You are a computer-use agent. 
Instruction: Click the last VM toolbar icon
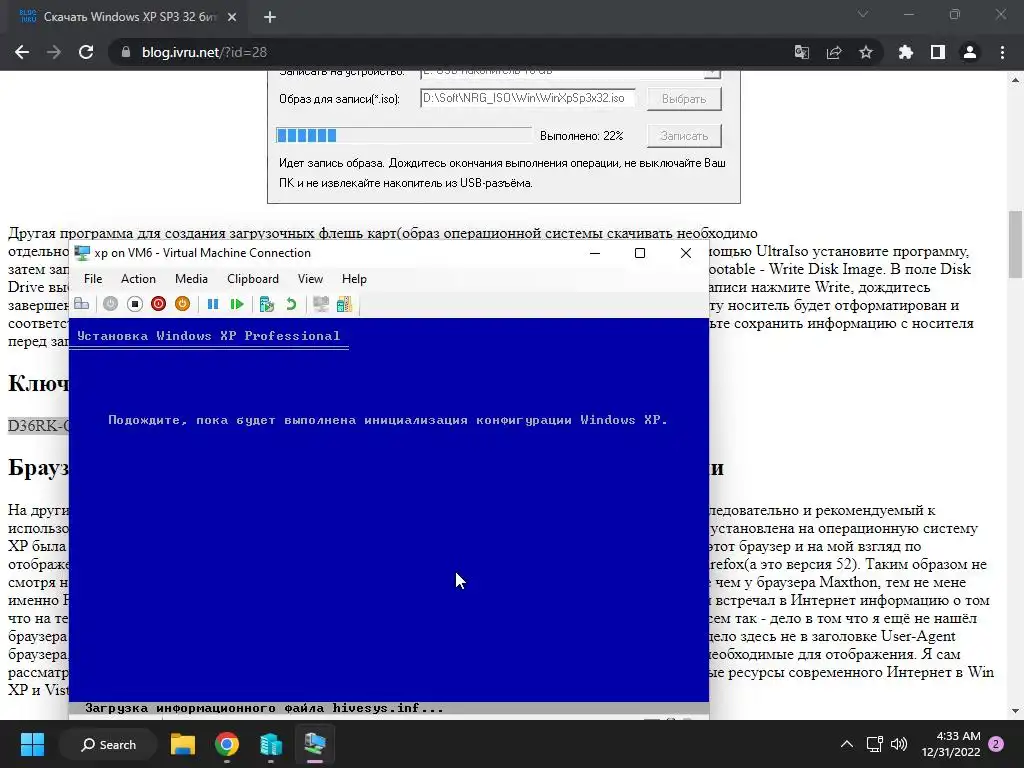tap(344, 304)
